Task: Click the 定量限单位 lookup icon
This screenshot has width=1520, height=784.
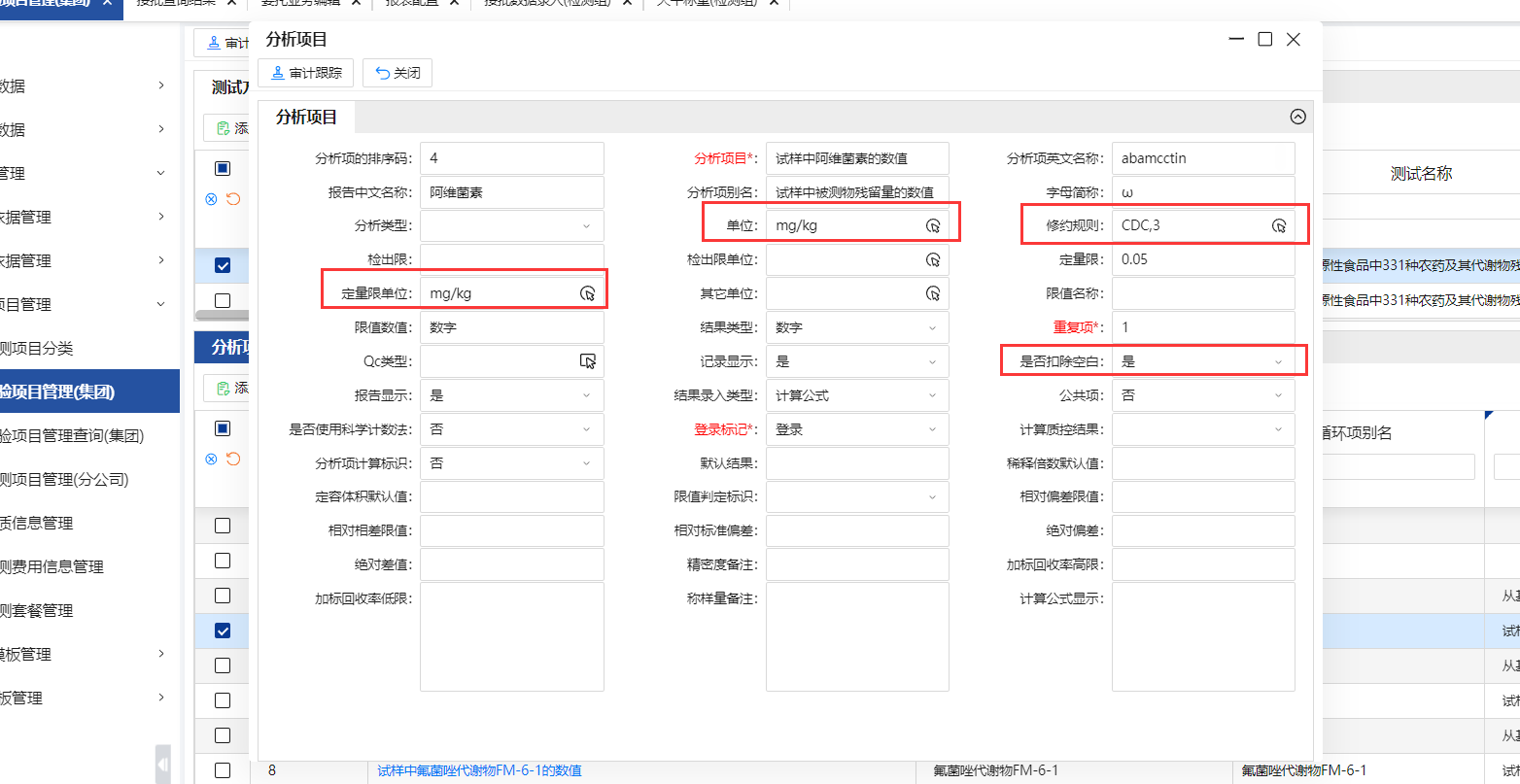Action: click(x=587, y=293)
